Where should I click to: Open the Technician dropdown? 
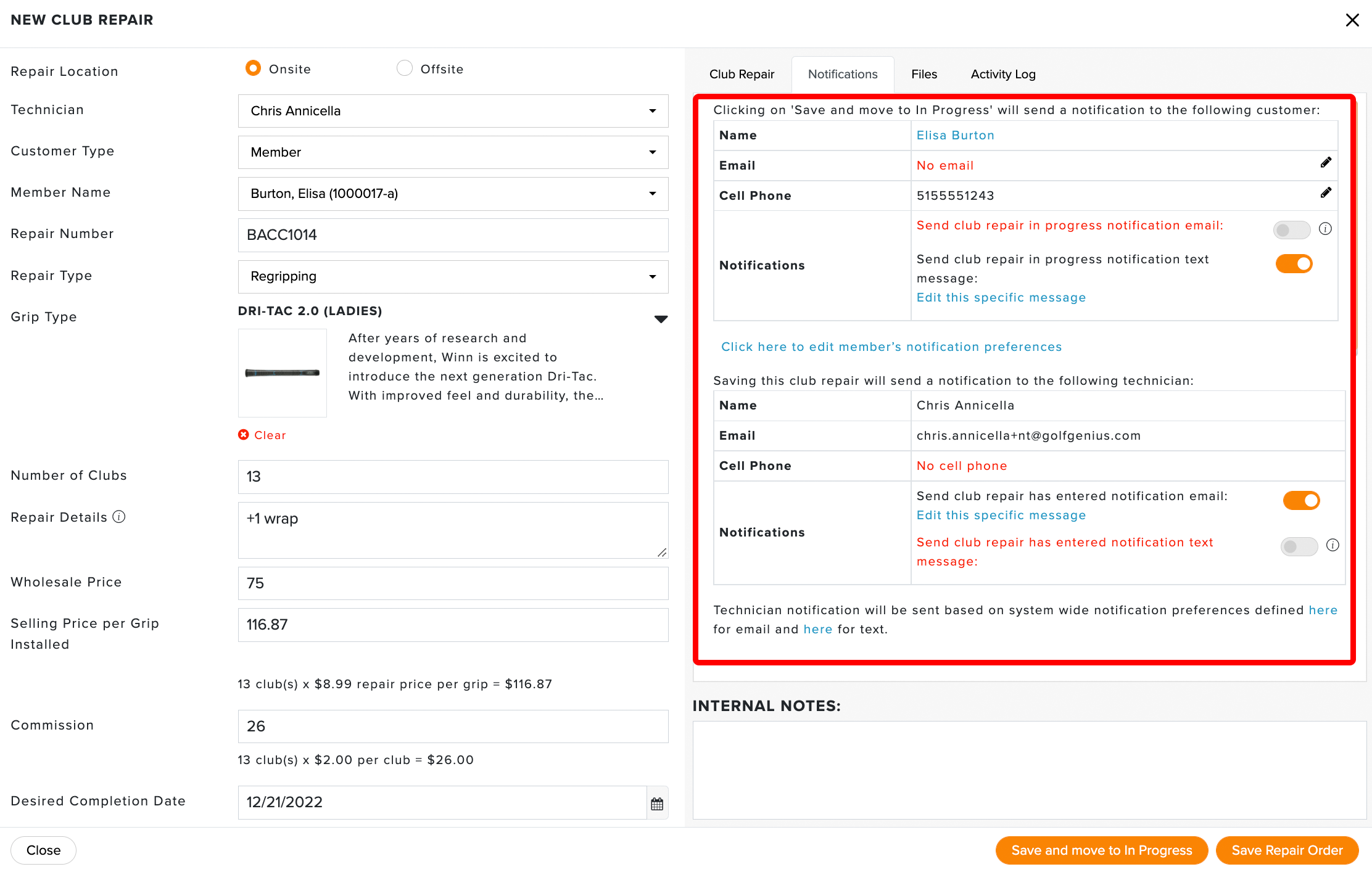coord(453,111)
